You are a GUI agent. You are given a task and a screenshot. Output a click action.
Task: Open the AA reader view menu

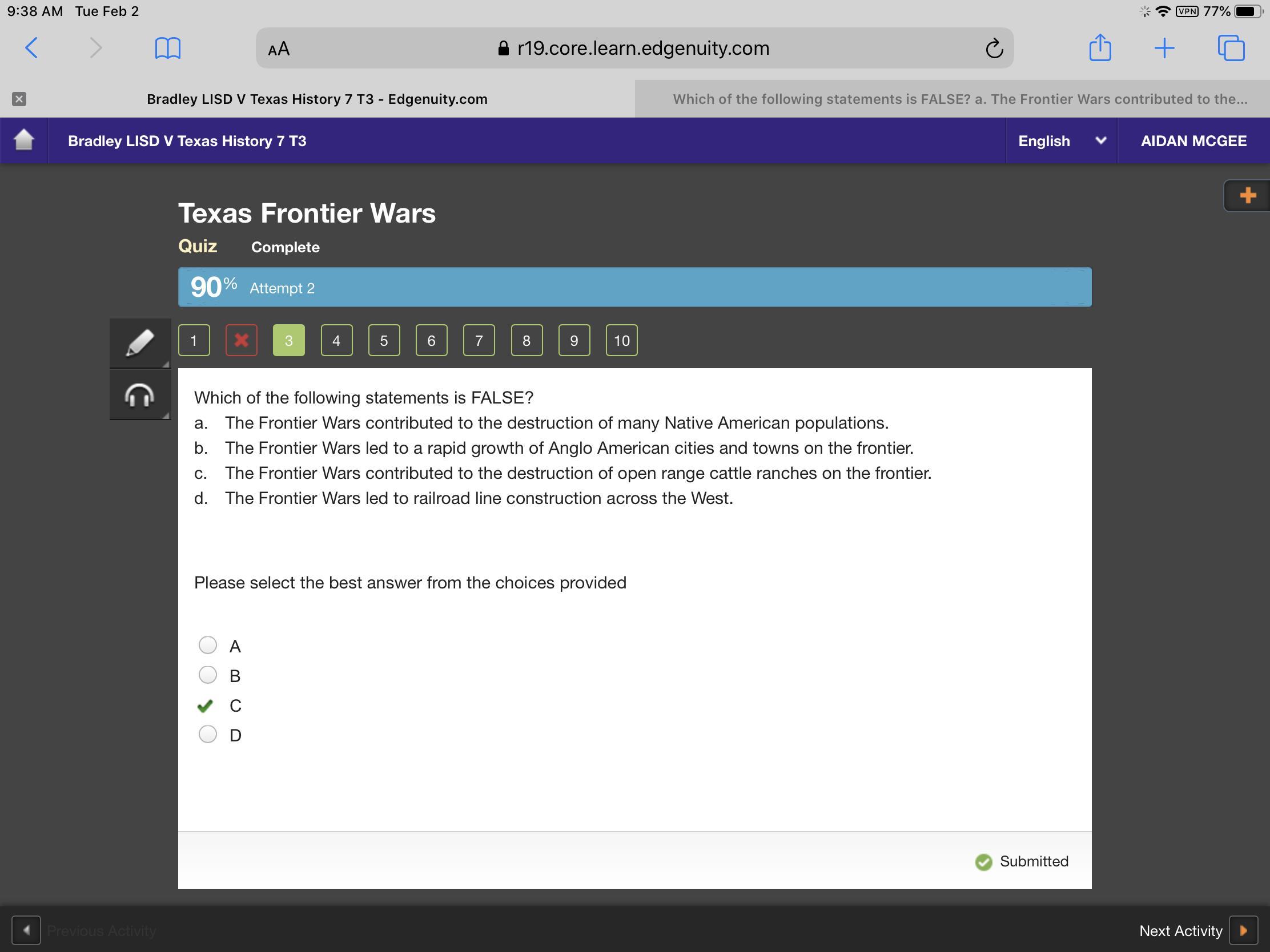point(279,49)
